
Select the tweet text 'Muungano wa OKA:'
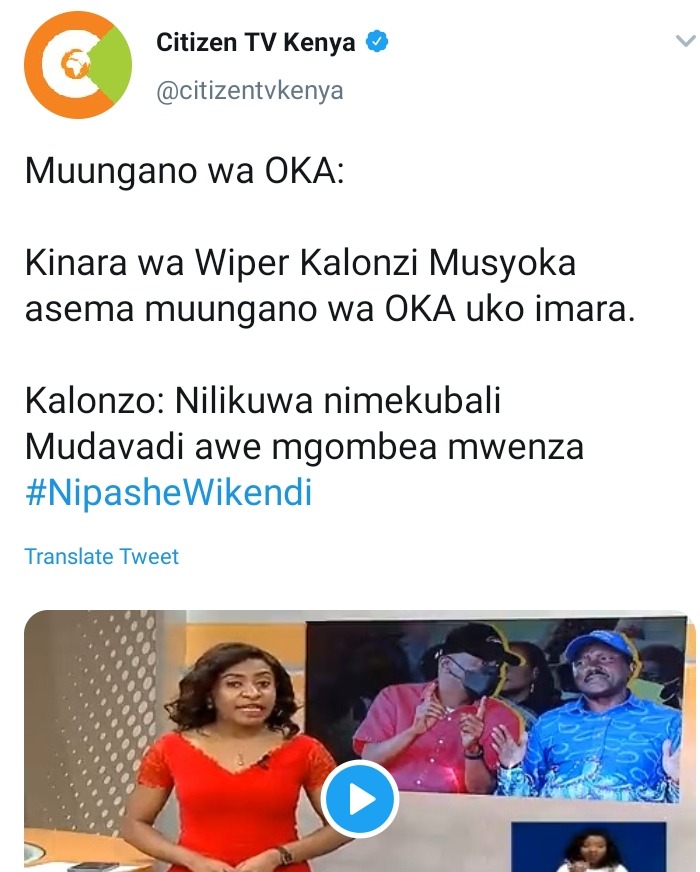click(185, 170)
